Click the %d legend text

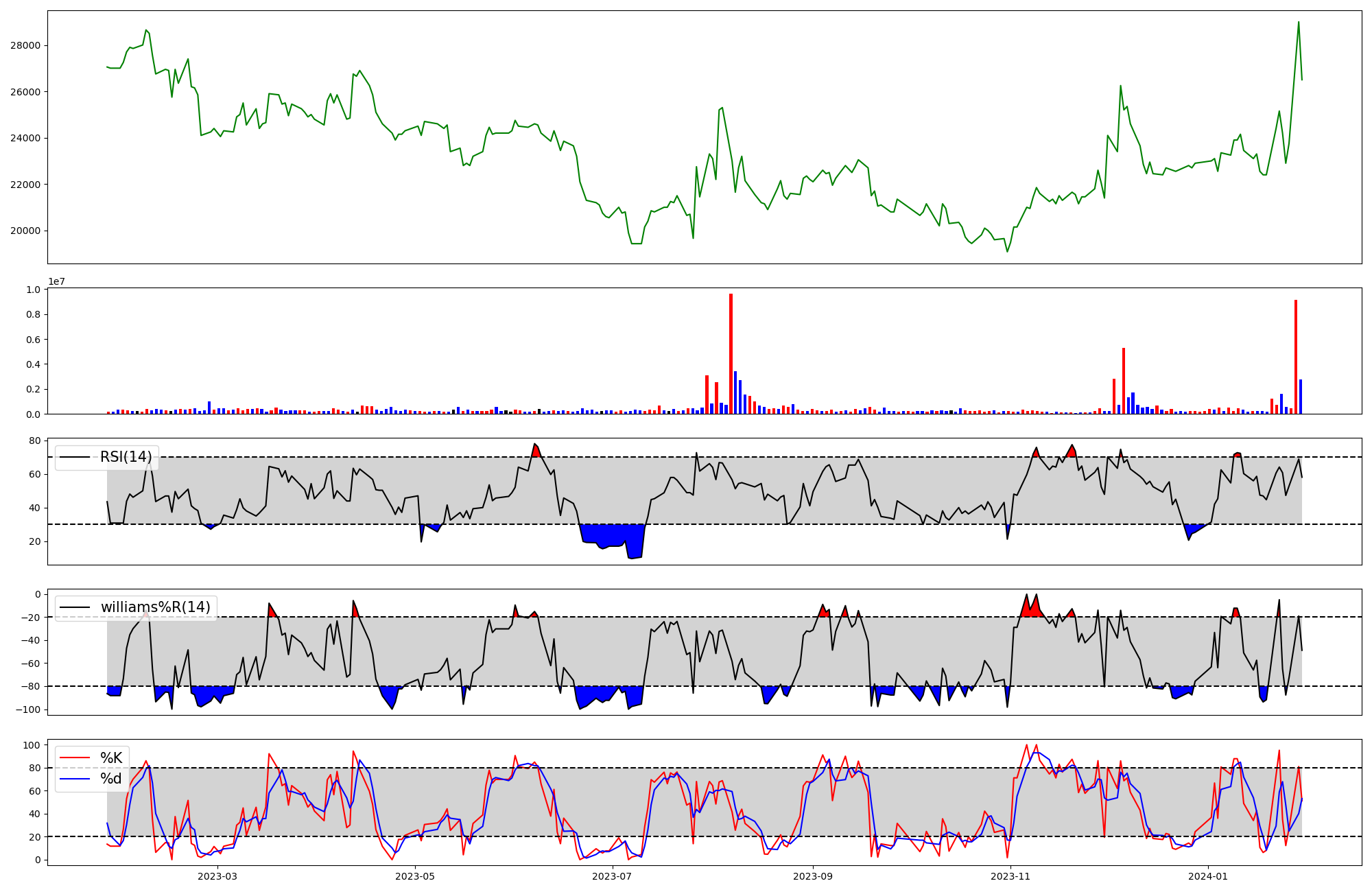[x=111, y=779]
